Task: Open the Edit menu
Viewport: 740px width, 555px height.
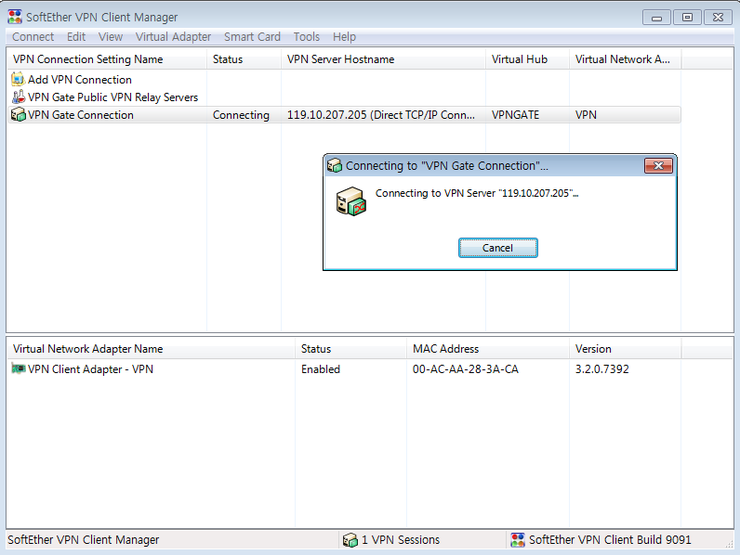Action: (x=76, y=37)
